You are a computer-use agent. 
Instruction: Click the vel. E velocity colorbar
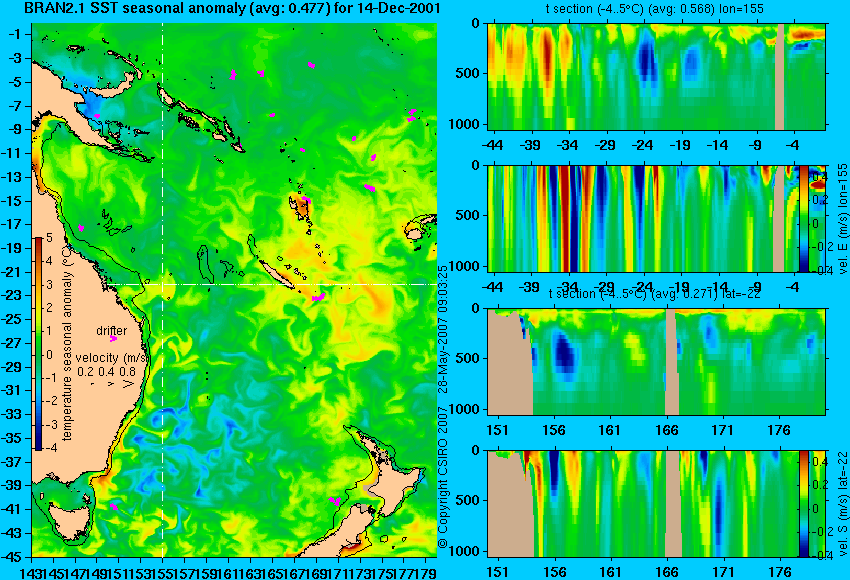click(804, 218)
